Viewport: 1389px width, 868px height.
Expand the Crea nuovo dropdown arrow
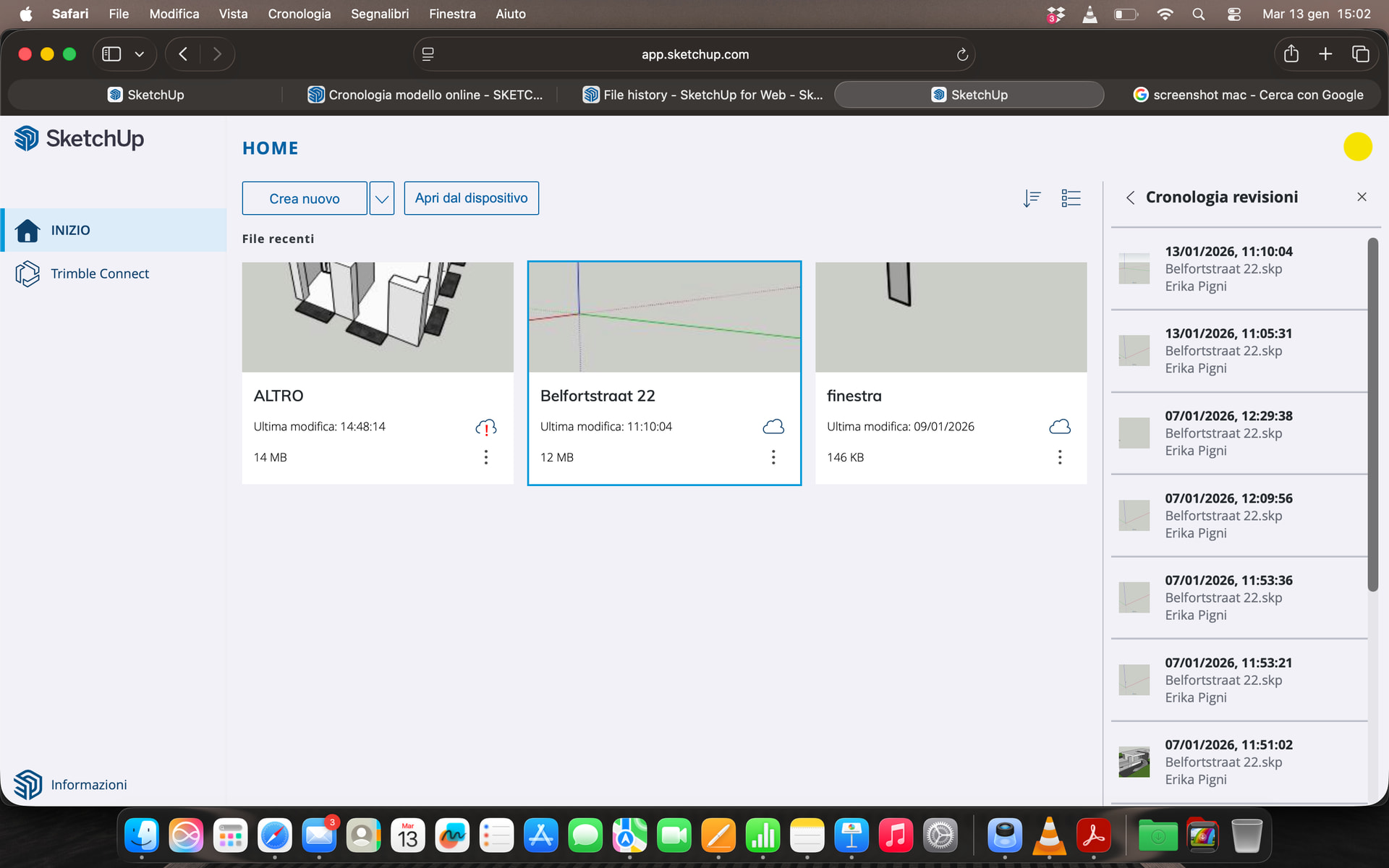pos(381,197)
